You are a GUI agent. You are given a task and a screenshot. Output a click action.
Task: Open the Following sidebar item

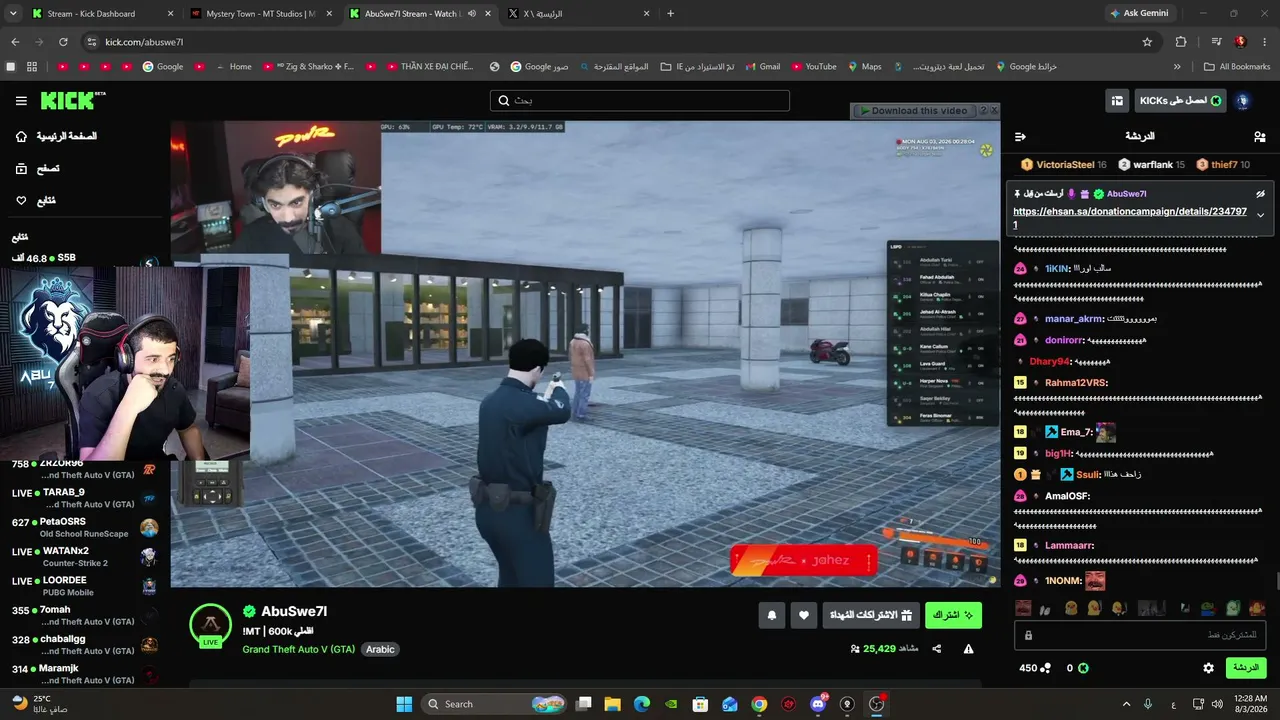(x=35, y=201)
